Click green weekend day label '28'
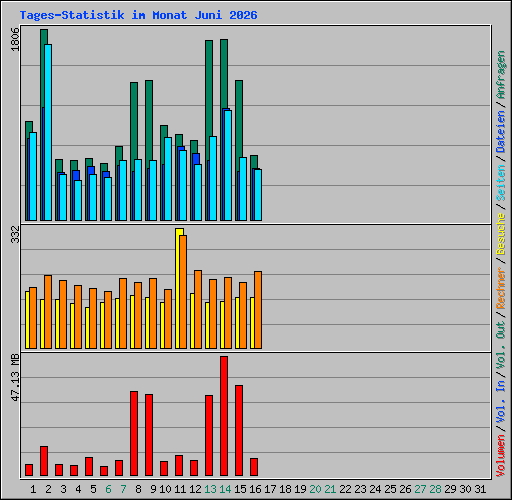Screen dimensions: 512x500 pyautogui.click(x=435, y=489)
